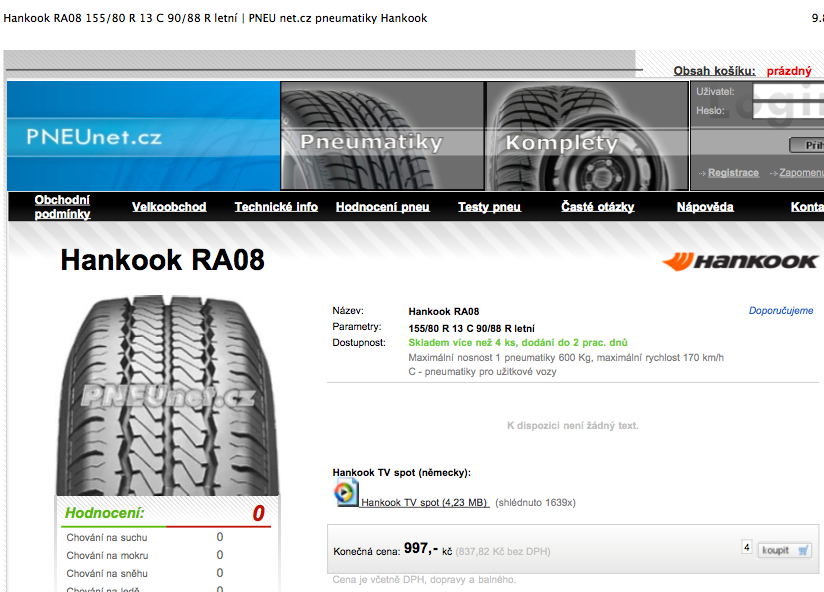
Task: Open the Zapomenuté heslo link
Action: click(x=801, y=173)
